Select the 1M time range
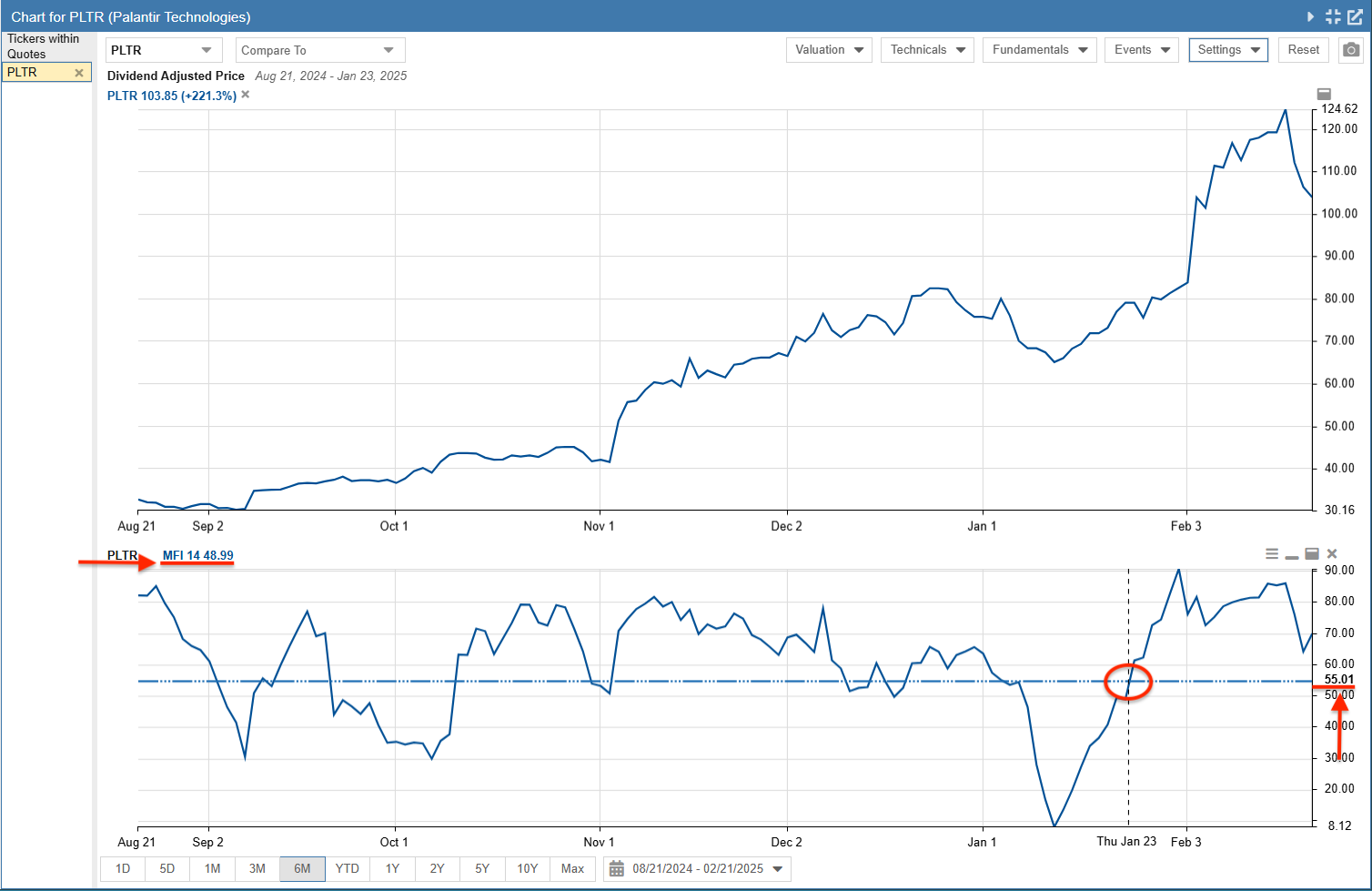1372x891 pixels. pyautogui.click(x=212, y=869)
